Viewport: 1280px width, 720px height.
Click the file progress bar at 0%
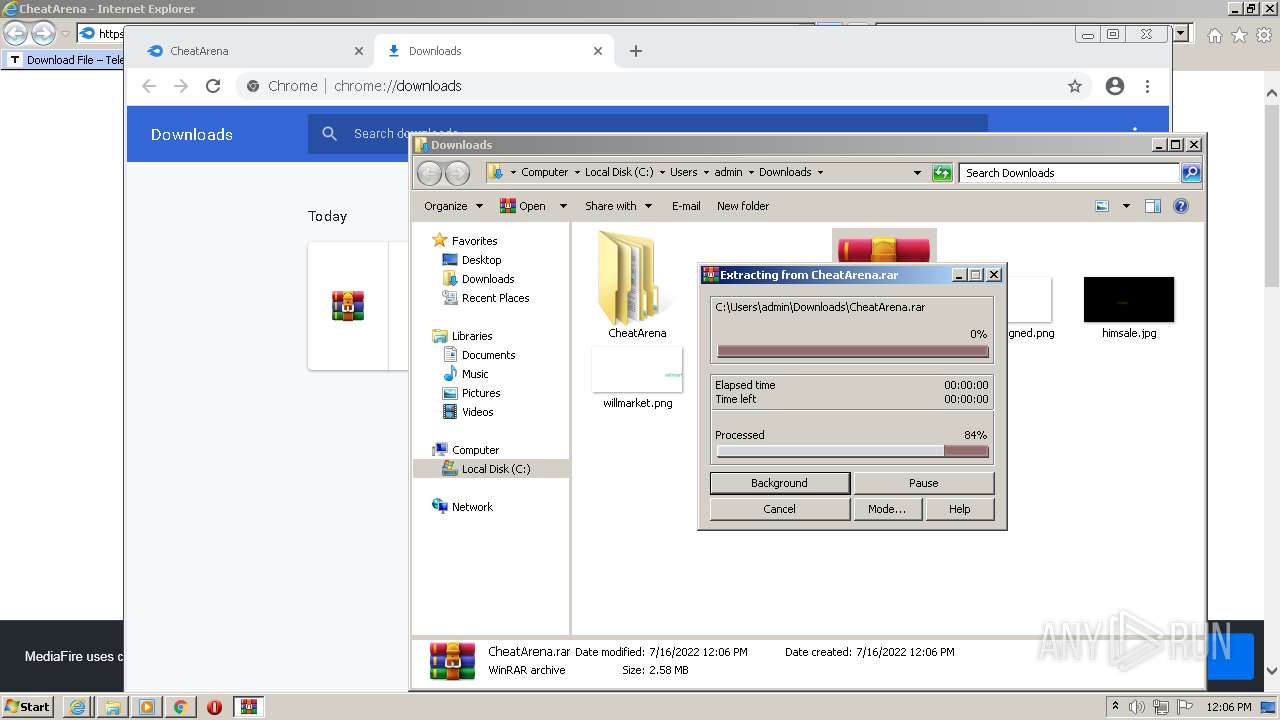tap(853, 351)
